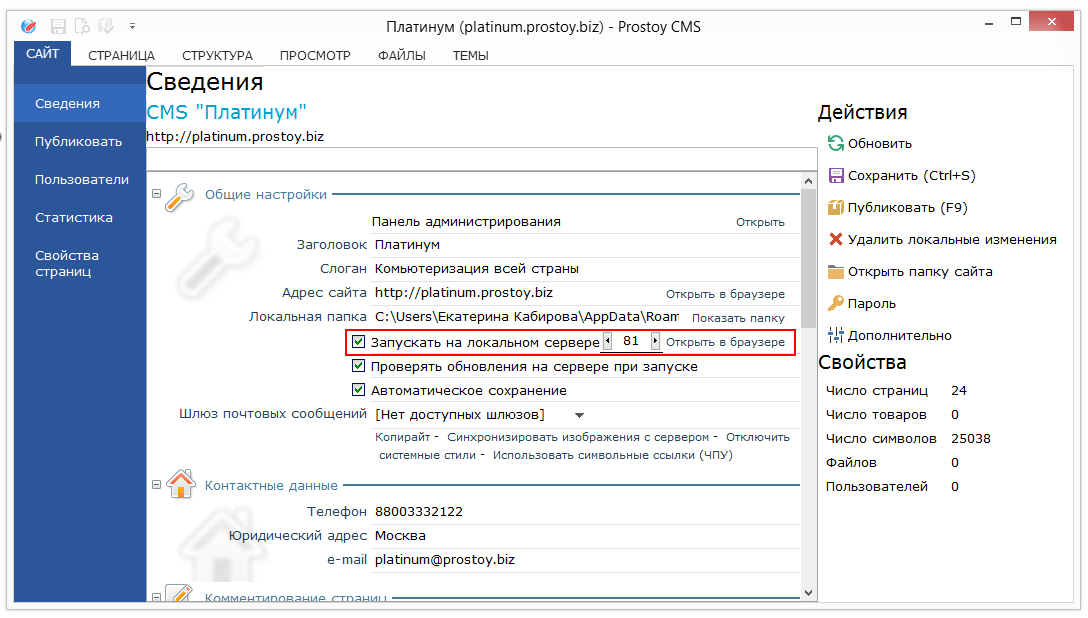Click the Копирайт link
The width and height of the screenshot is (1088, 618).
pos(402,437)
